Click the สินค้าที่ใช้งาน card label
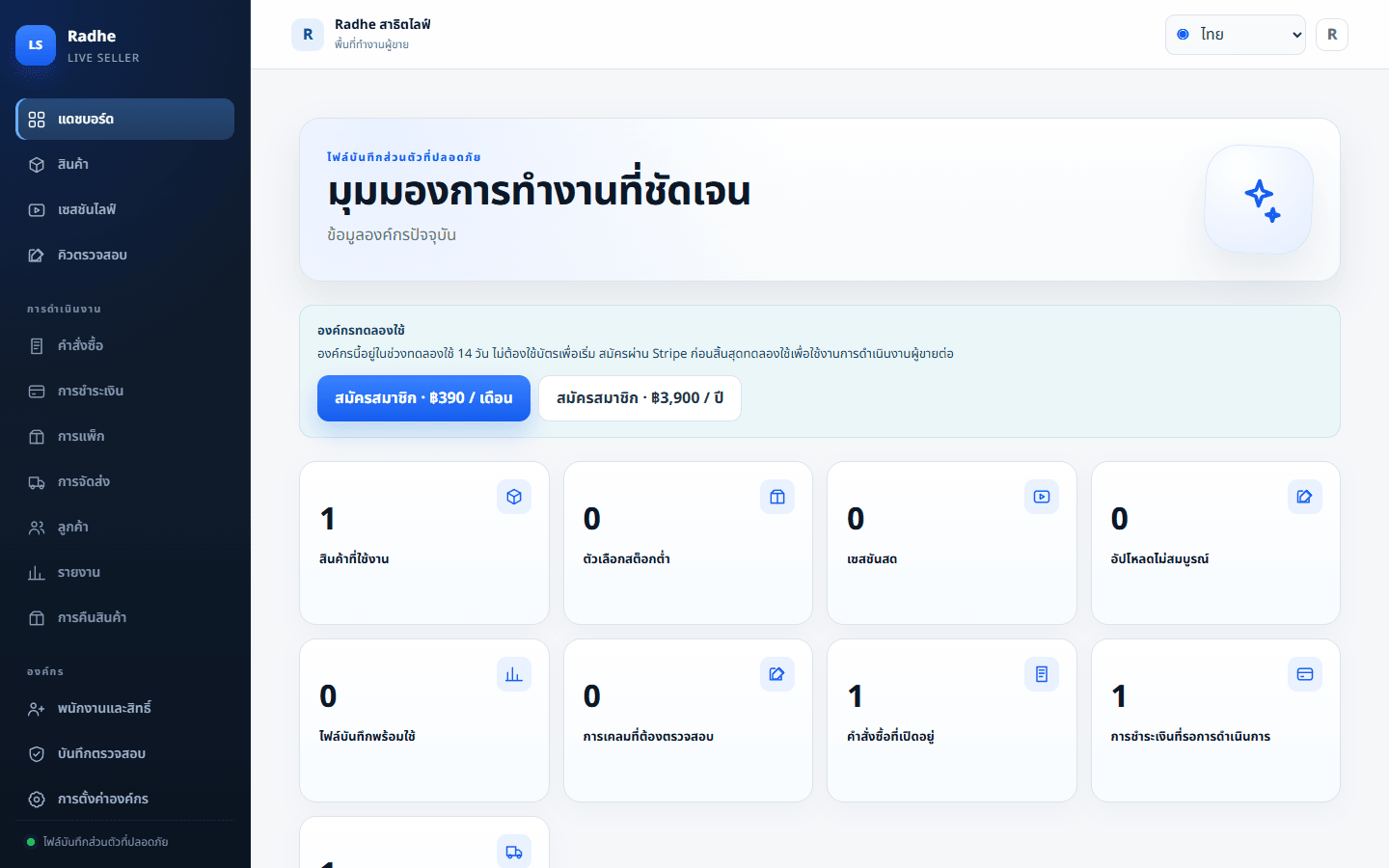The height and width of the screenshot is (868, 1389). pos(354,558)
